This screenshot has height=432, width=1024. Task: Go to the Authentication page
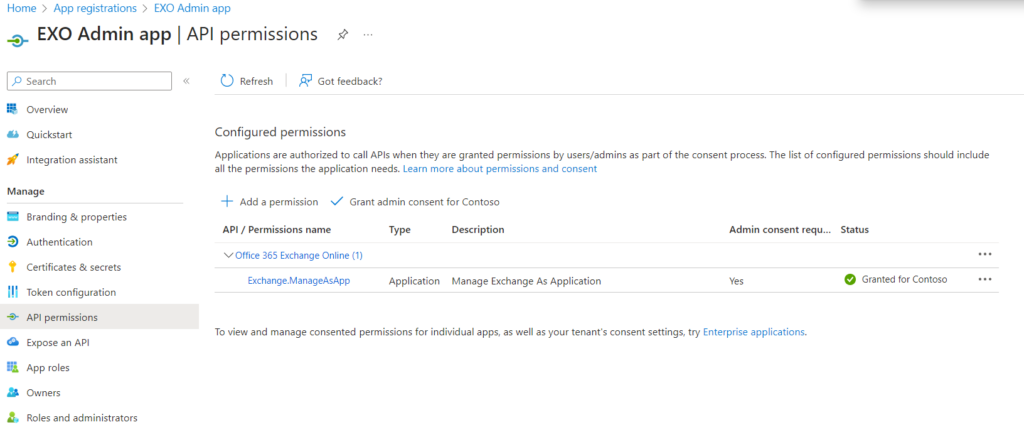pos(59,242)
